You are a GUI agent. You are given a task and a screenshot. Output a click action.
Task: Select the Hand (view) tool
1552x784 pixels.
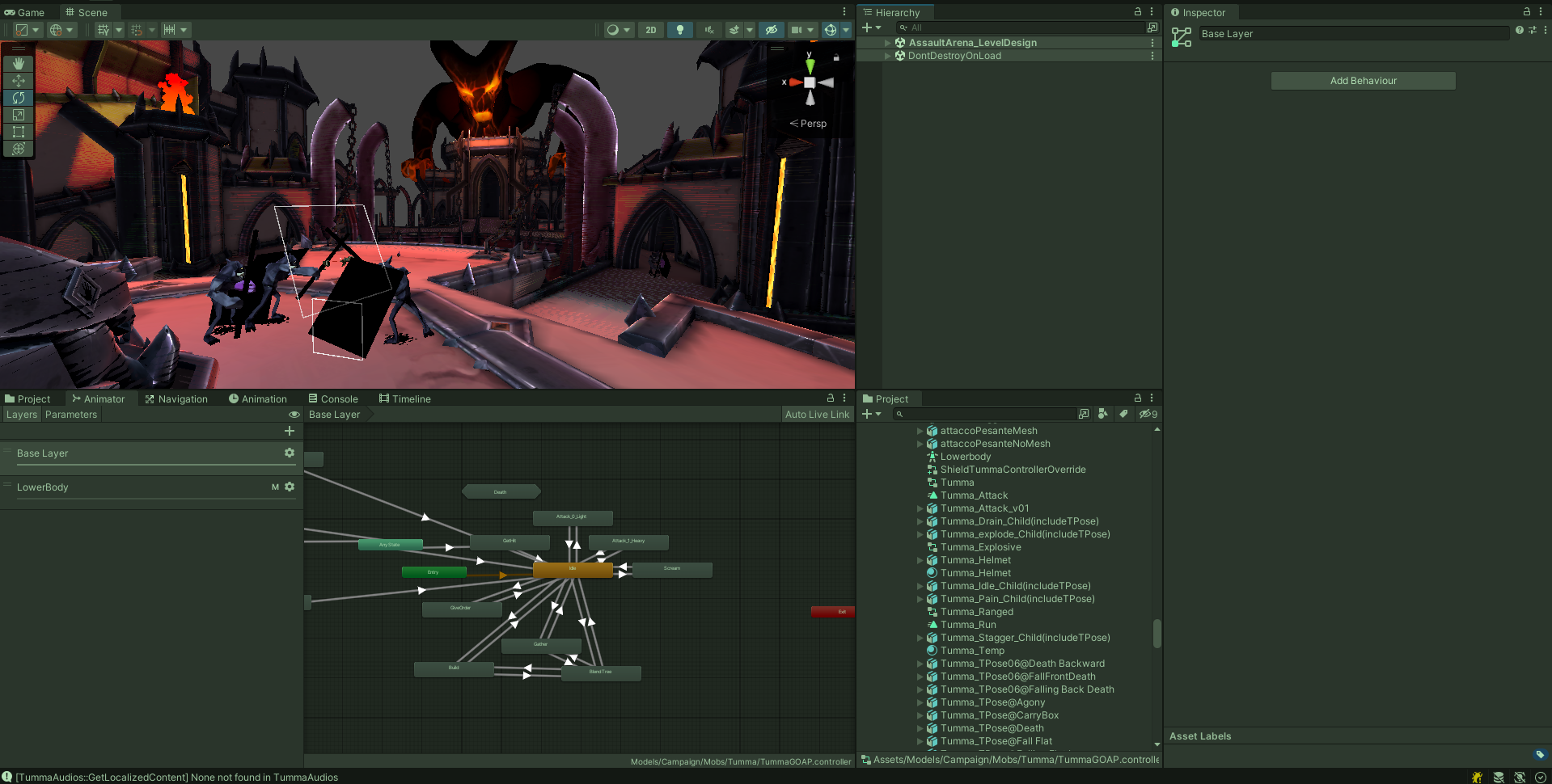[19, 63]
